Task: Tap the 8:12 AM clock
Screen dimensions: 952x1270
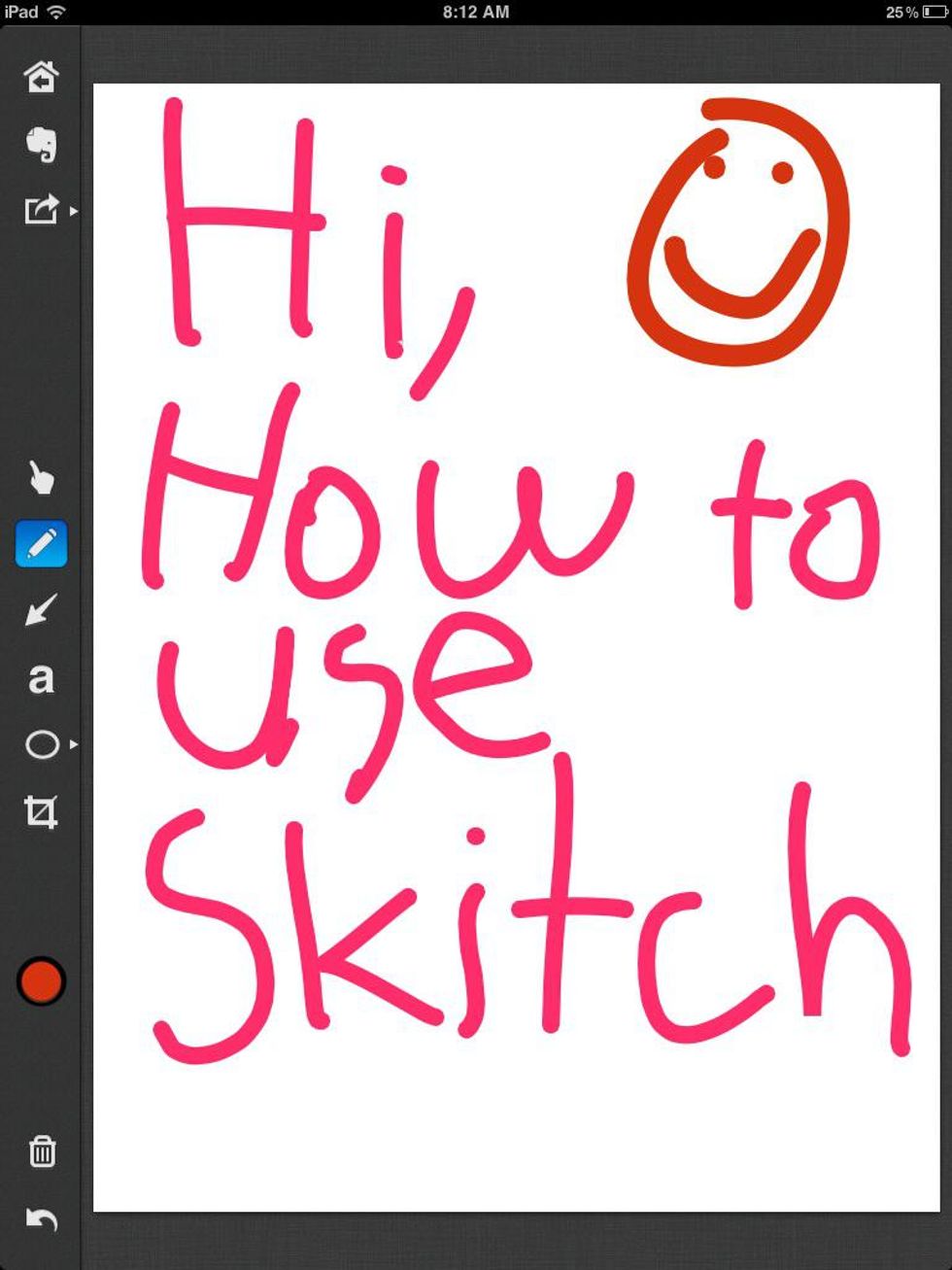Action: [476, 13]
